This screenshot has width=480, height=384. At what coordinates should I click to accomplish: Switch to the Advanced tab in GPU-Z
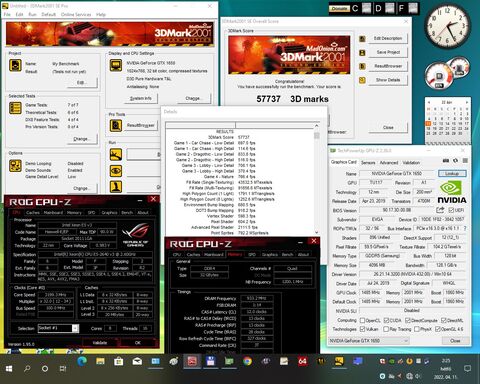[389, 163]
